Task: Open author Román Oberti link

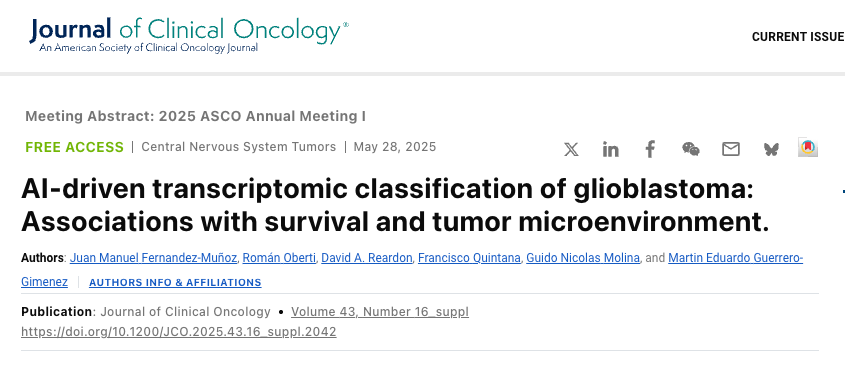Action: pos(279,258)
